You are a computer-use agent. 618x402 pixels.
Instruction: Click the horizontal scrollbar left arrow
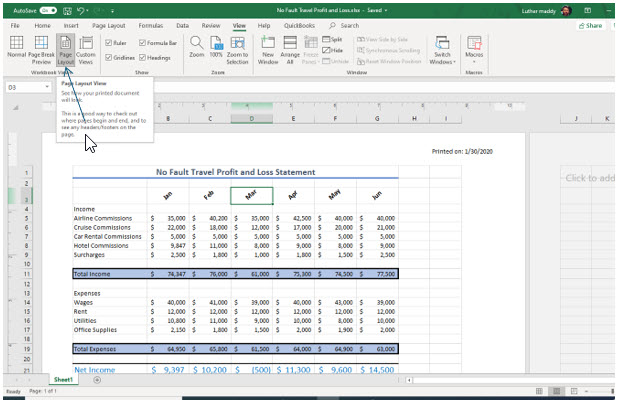tap(409, 380)
